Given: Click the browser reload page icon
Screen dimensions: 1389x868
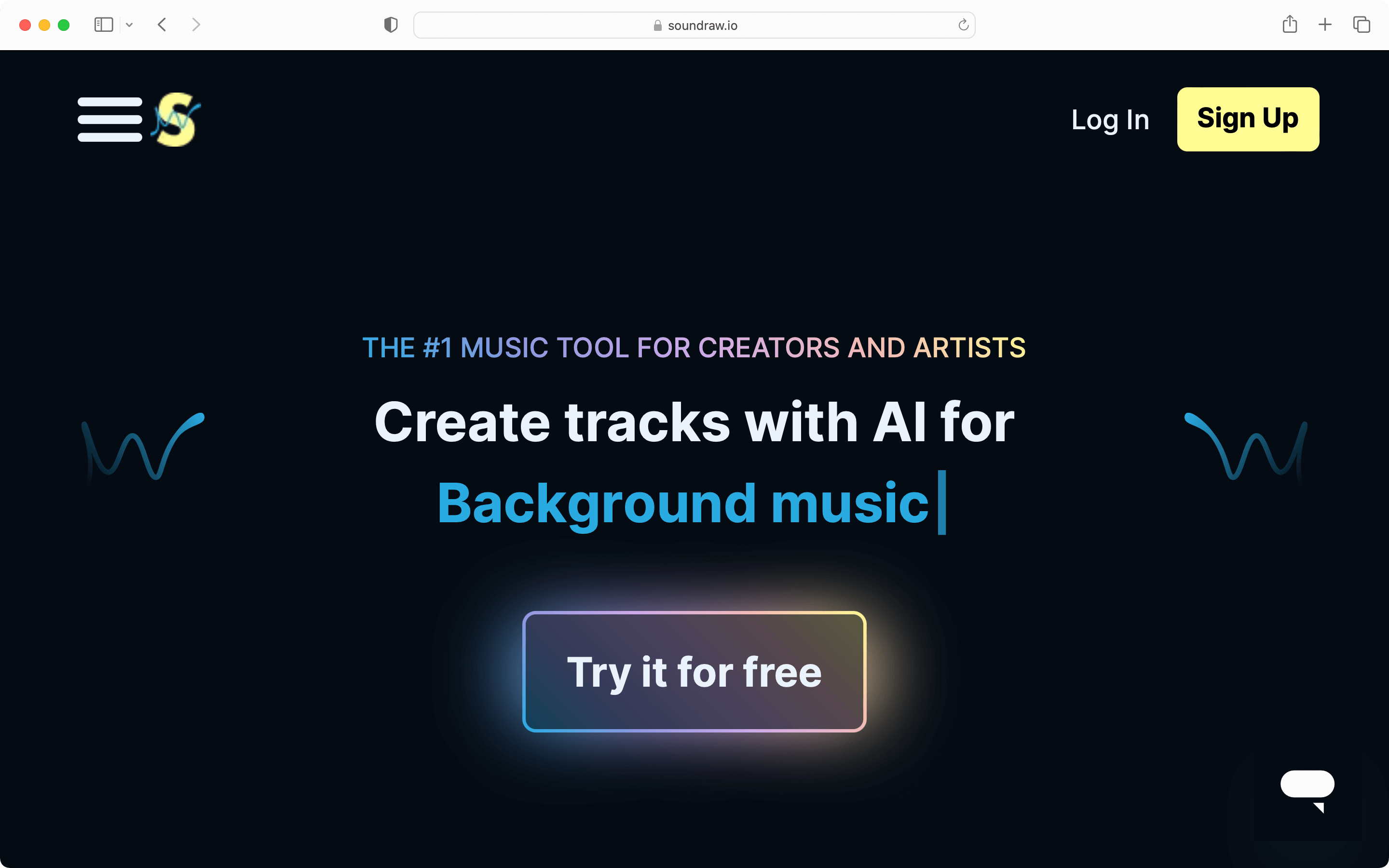Looking at the screenshot, I should tap(963, 24).
